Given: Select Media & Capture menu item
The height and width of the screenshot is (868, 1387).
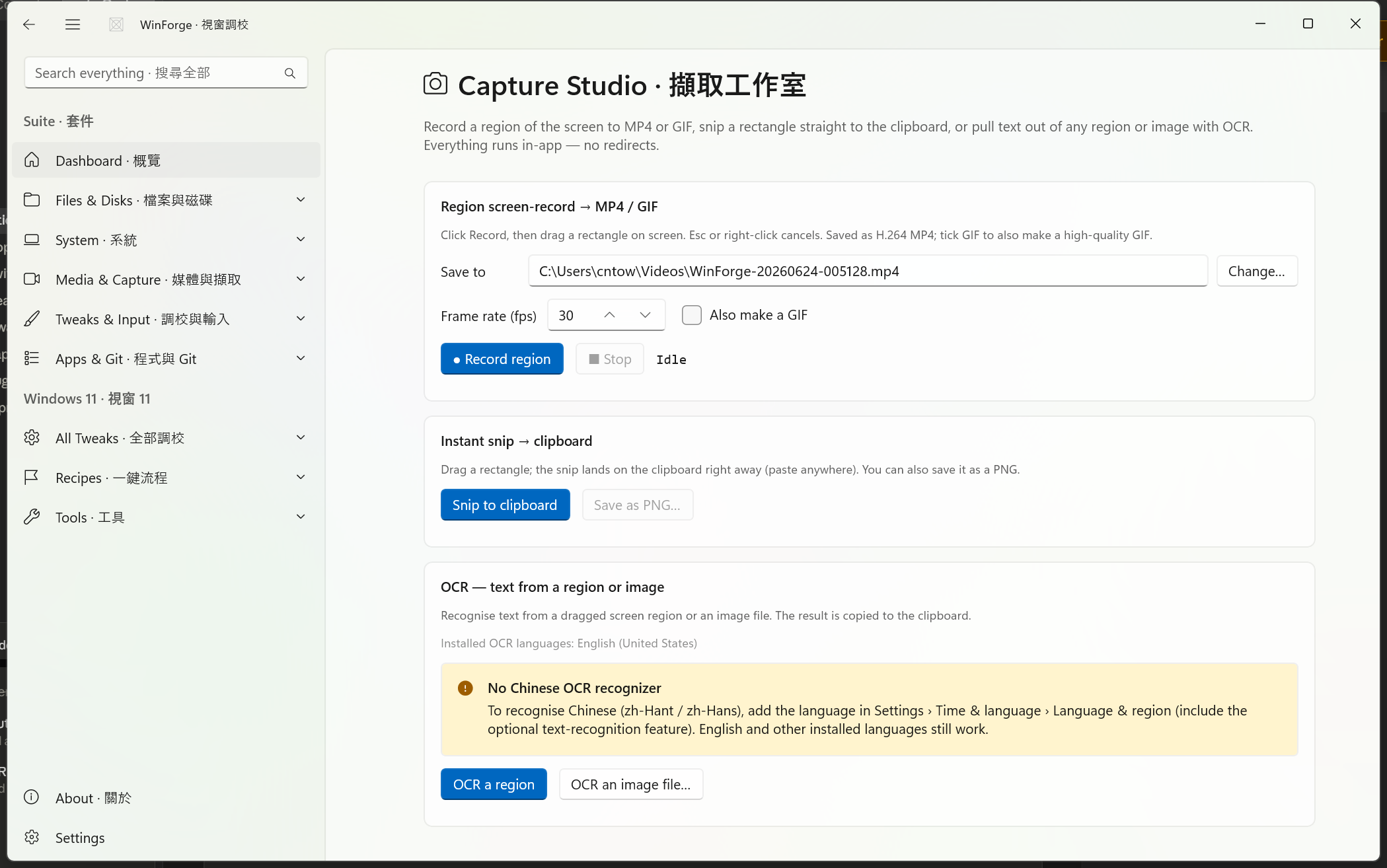Looking at the screenshot, I should point(166,279).
